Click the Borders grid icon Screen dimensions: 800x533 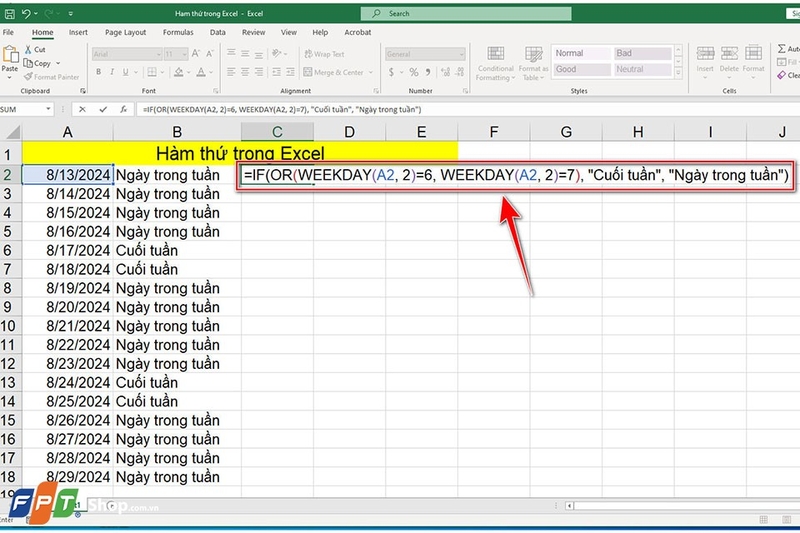click(x=152, y=72)
